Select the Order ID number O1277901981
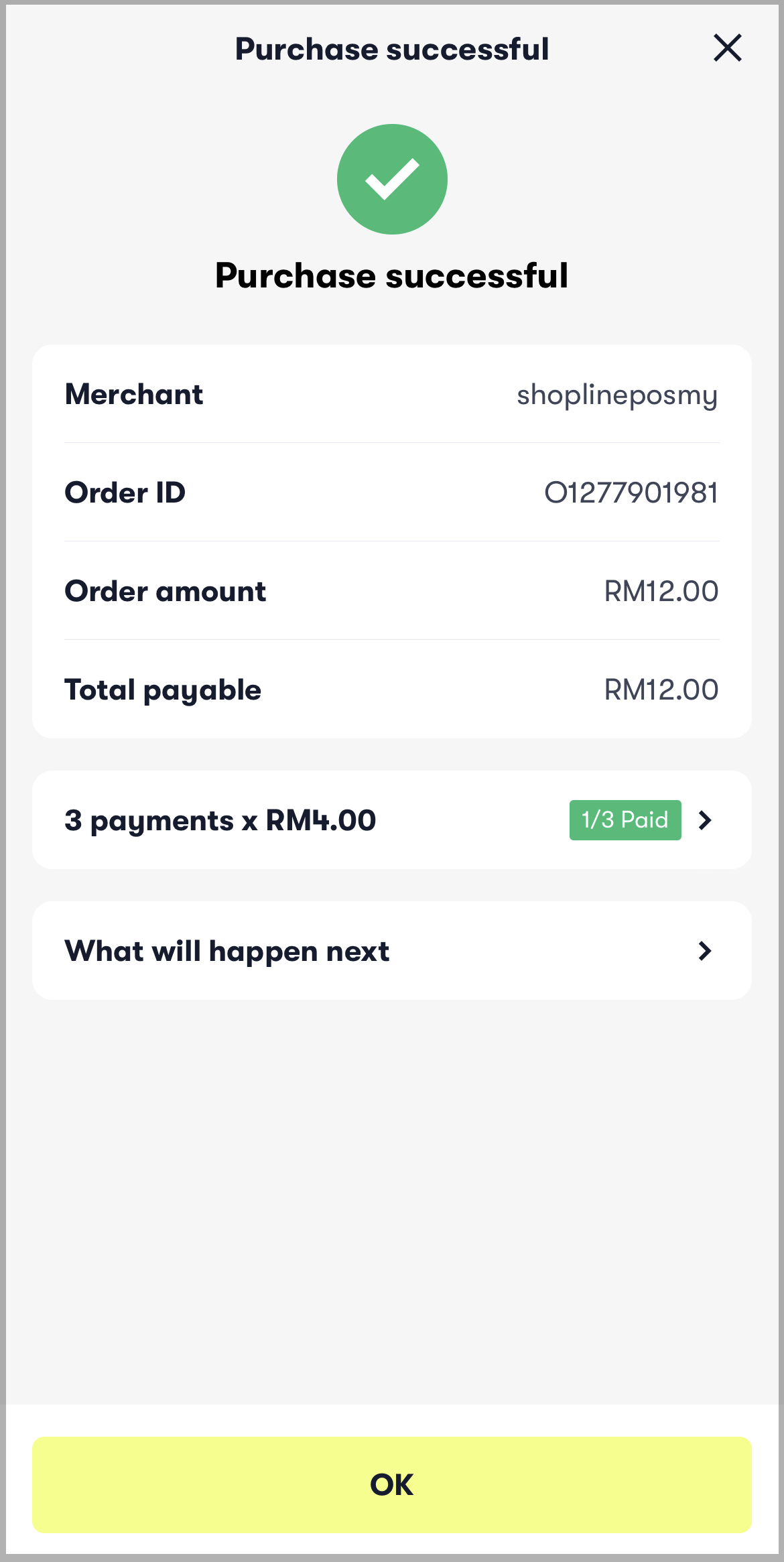The image size is (784, 1562). (x=631, y=493)
